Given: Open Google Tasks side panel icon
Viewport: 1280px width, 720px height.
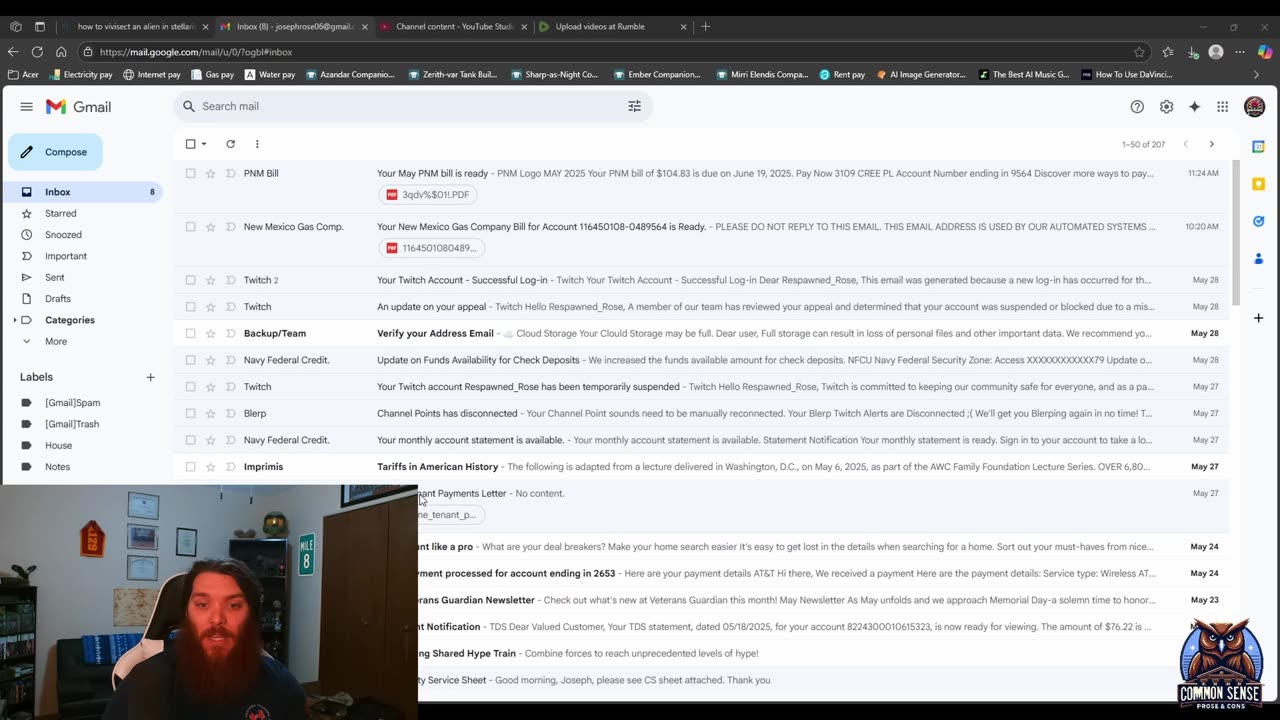Looking at the screenshot, I should [x=1258, y=221].
